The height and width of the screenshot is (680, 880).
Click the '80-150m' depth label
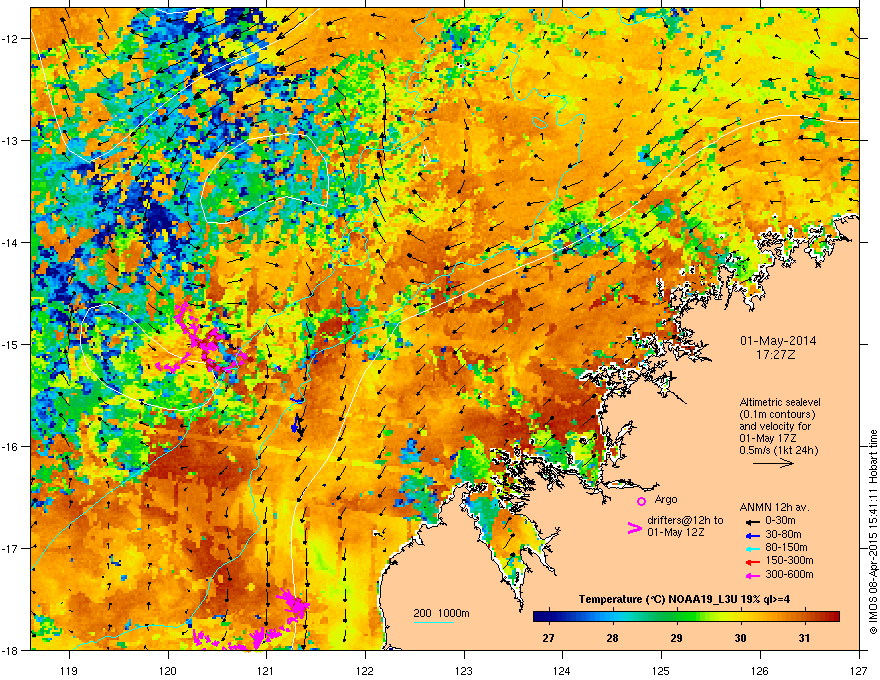pos(786,547)
